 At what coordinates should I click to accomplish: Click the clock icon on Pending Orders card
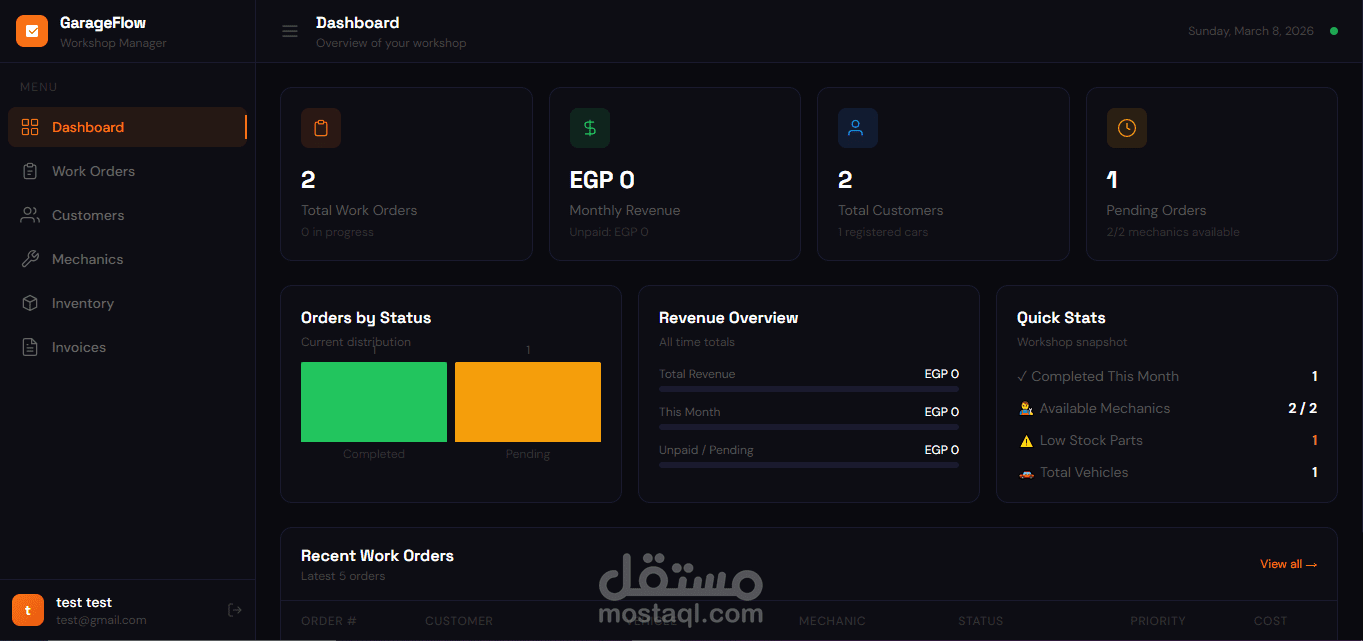coord(1126,127)
